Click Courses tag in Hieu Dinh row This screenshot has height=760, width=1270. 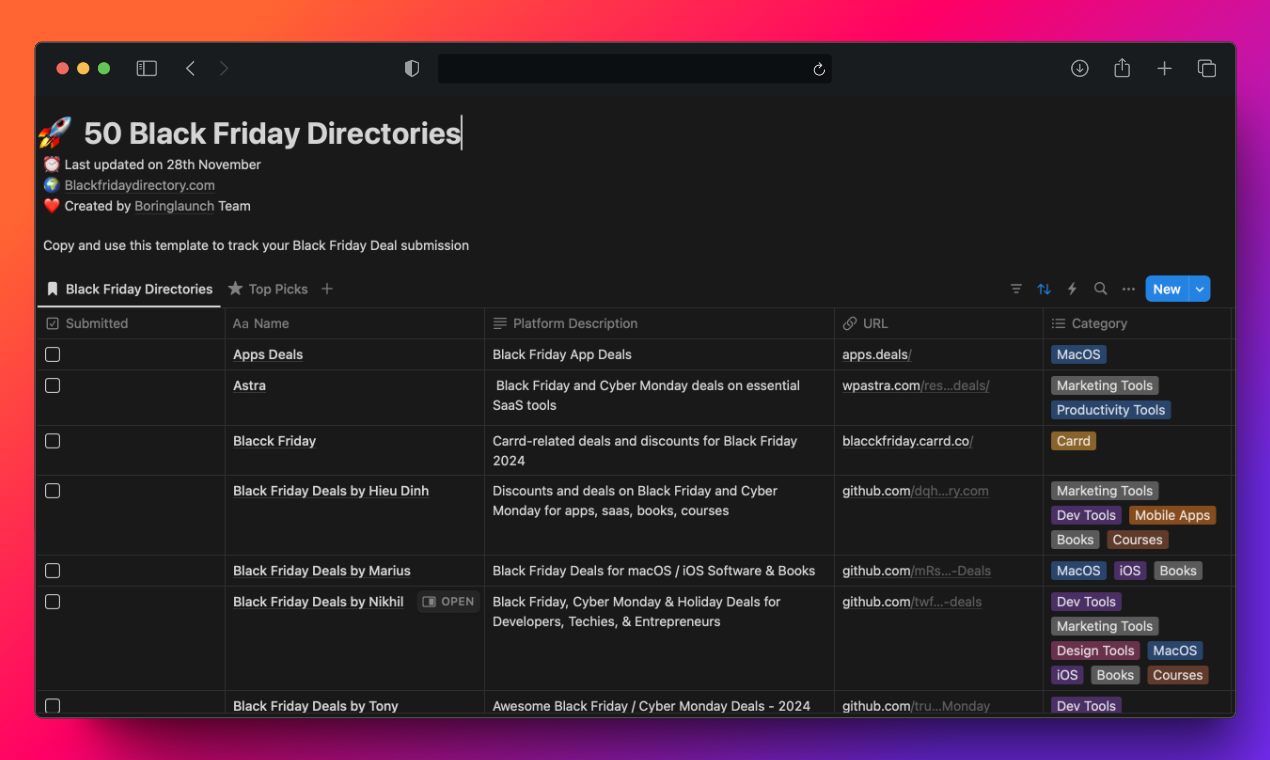[1138, 539]
